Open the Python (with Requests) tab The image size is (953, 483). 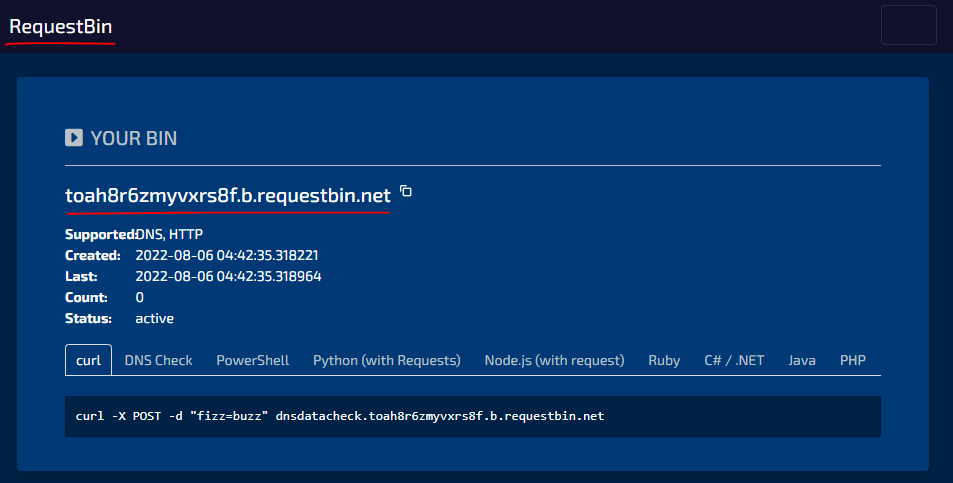pyautogui.click(x=387, y=360)
